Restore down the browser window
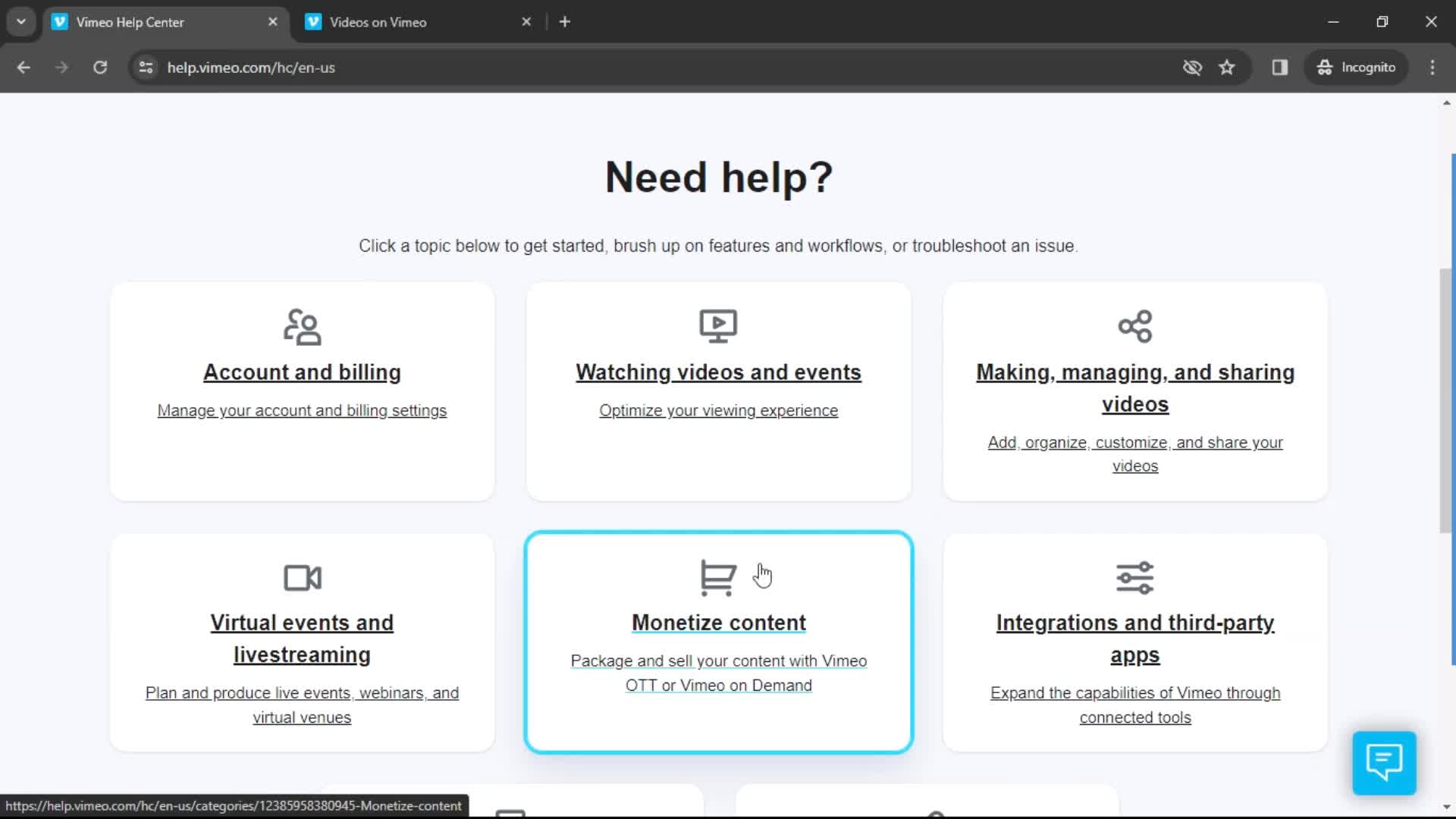This screenshot has width=1456, height=819. pyautogui.click(x=1382, y=22)
